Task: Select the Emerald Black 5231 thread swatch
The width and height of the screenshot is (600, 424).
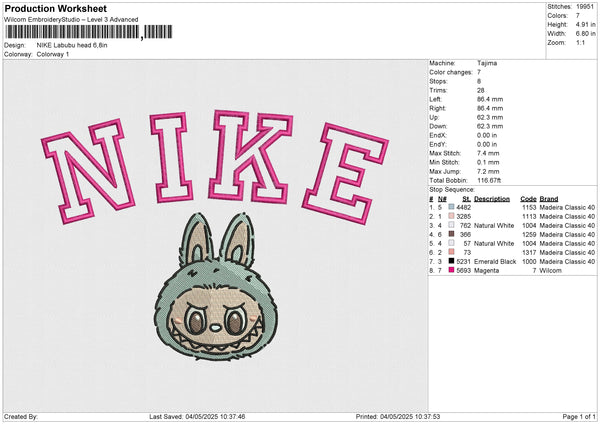Action: 453,261
